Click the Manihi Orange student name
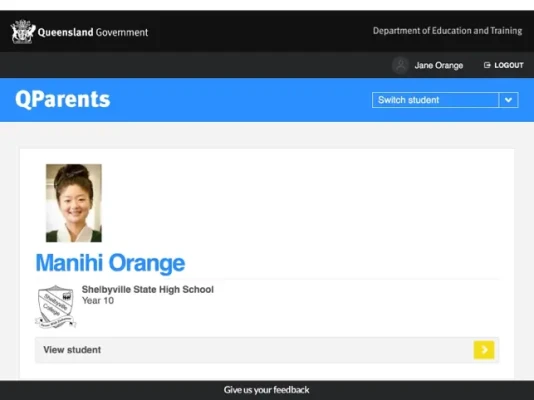Image resolution: width=534 pixels, height=400 pixels. (x=110, y=263)
